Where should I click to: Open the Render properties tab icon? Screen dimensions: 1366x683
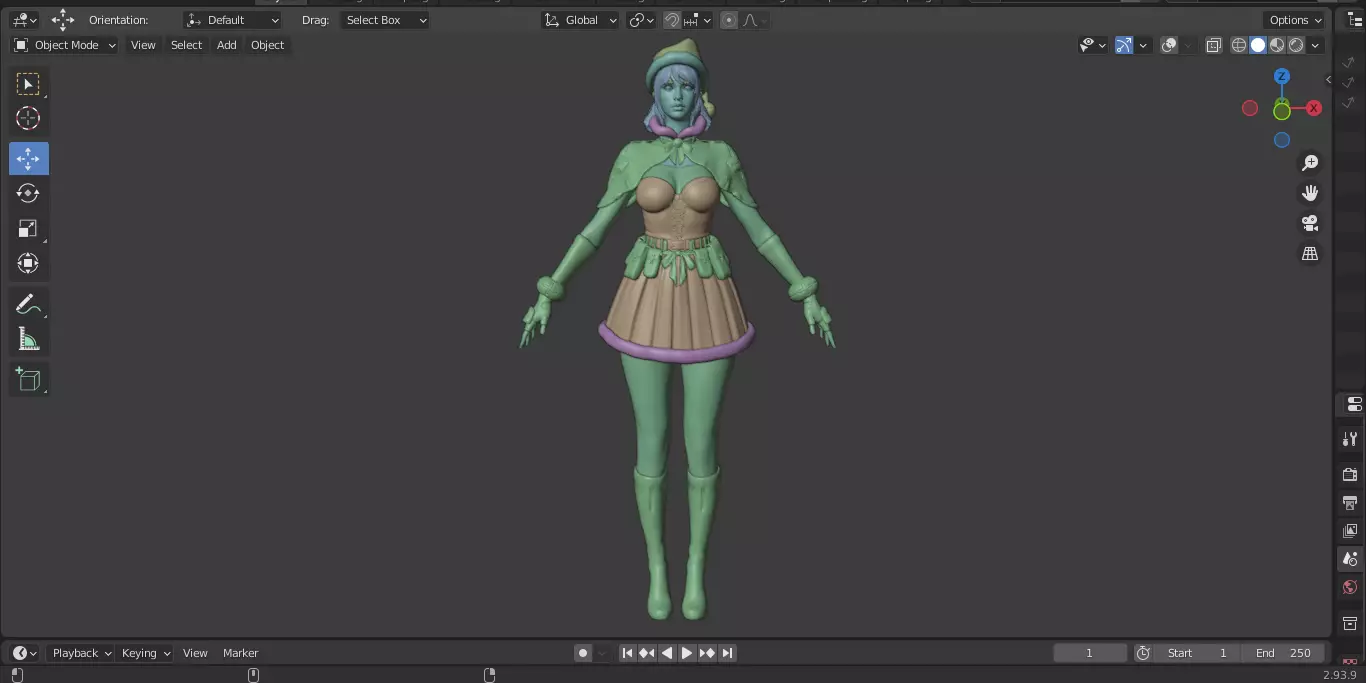tap(1350, 474)
